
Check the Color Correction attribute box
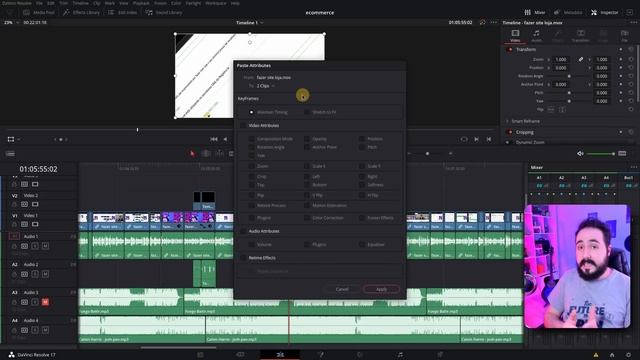coord(307,218)
